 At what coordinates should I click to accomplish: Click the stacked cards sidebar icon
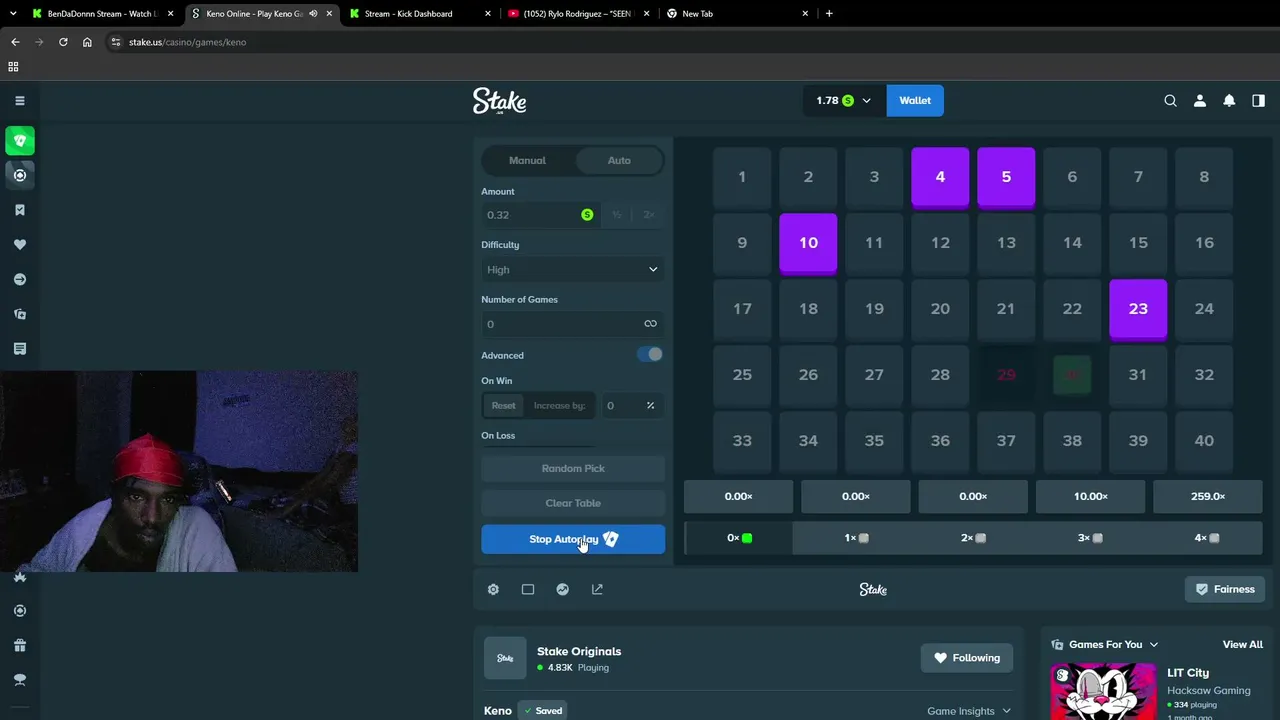(x=20, y=314)
